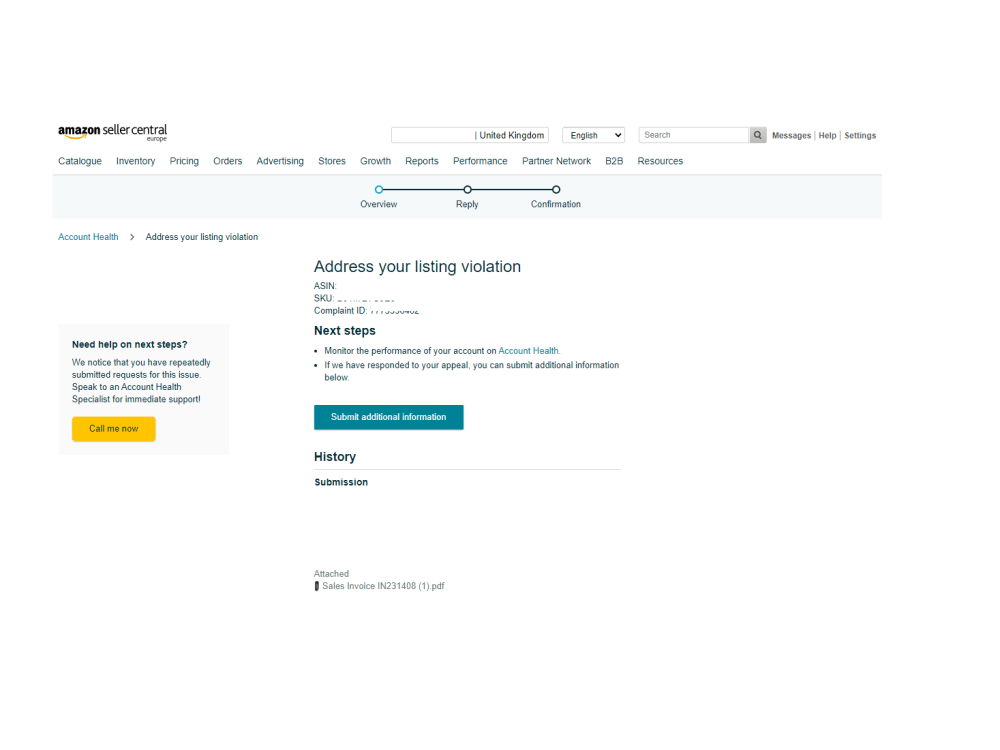Viewport: 1000px width, 750px height.
Task: Click in the Search input field
Action: point(693,135)
